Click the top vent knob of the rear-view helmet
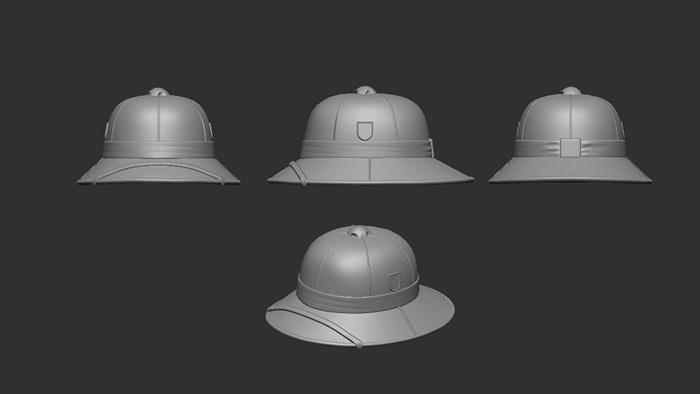Screen dimensions: 700x394 (571, 91)
